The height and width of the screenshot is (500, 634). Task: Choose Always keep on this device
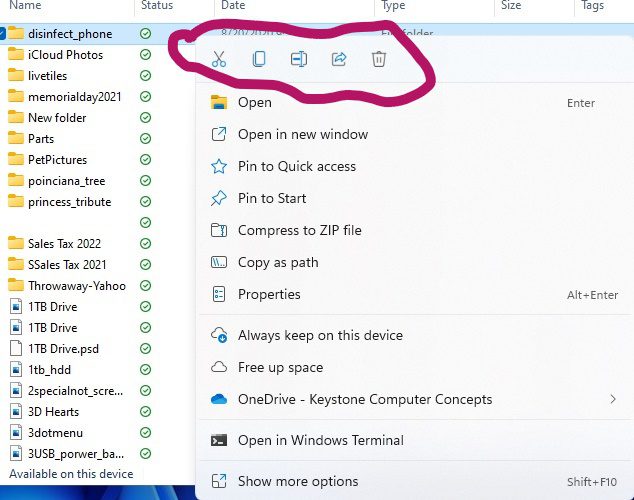(414, 335)
